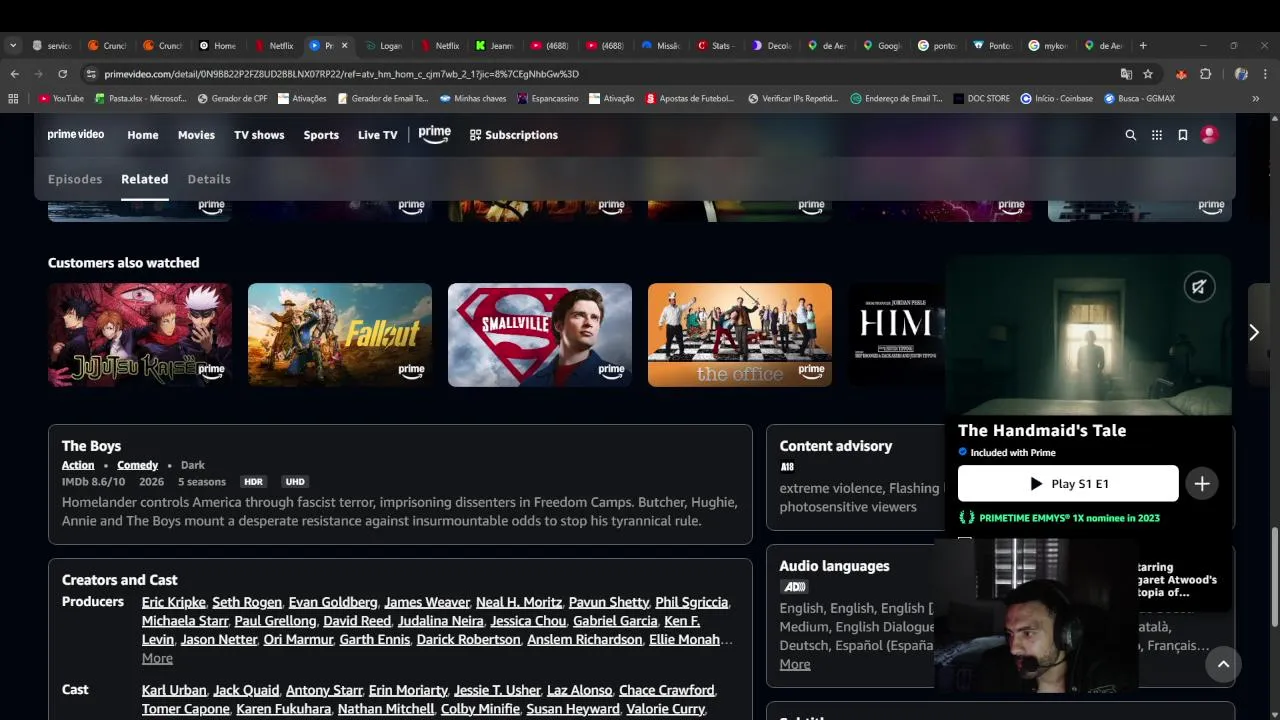The width and height of the screenshot is (1280, 720).
Task: Go to Prime Video Home
Action: [143, 135]
